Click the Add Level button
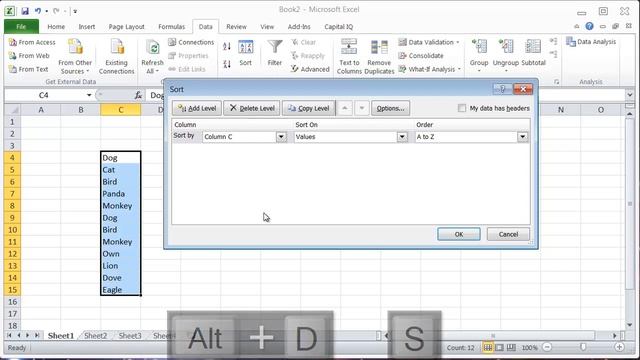The height and width of the screenshot is (360, 640). [x=197, y=108]
